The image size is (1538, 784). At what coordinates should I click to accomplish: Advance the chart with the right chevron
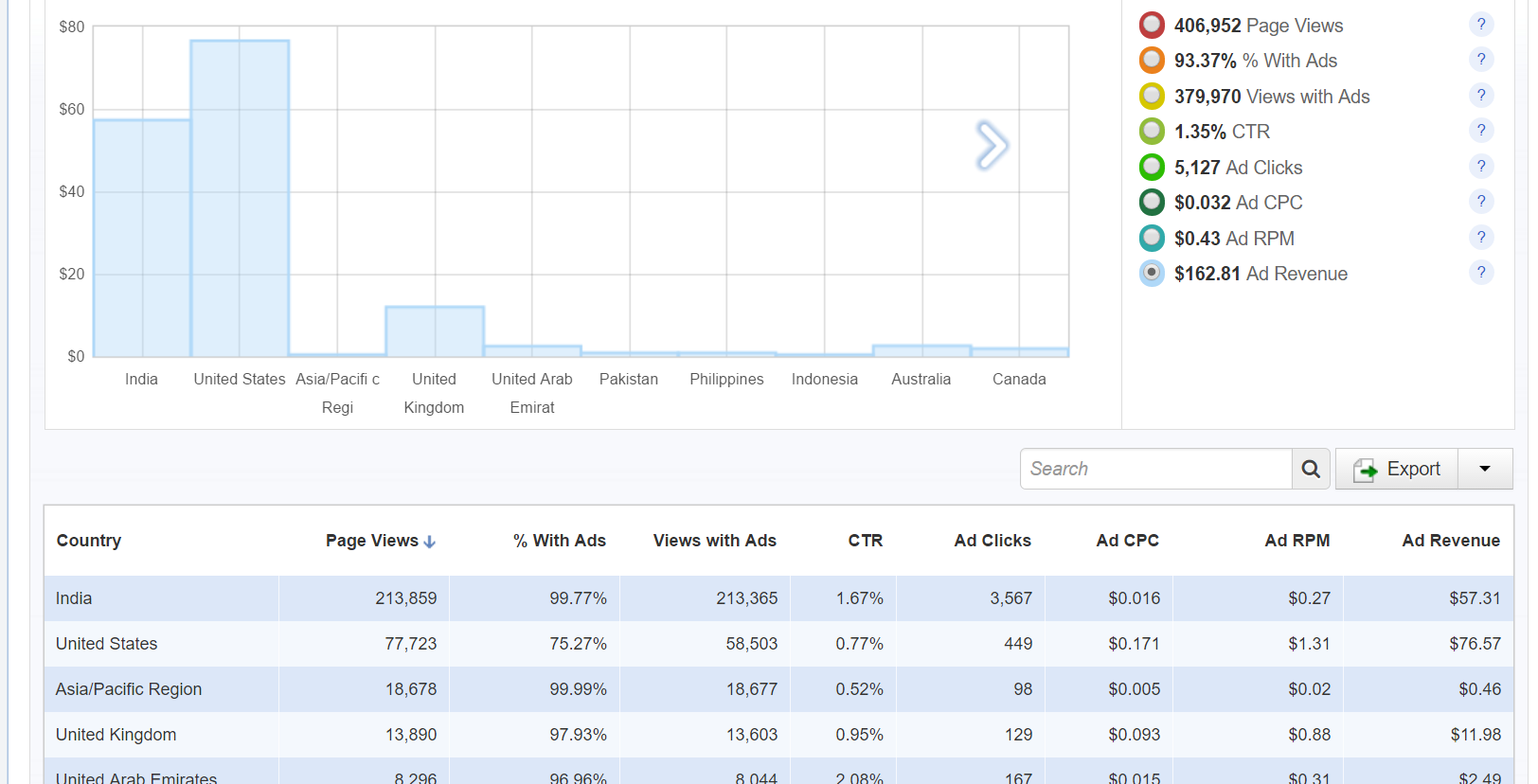pos(992,146)
